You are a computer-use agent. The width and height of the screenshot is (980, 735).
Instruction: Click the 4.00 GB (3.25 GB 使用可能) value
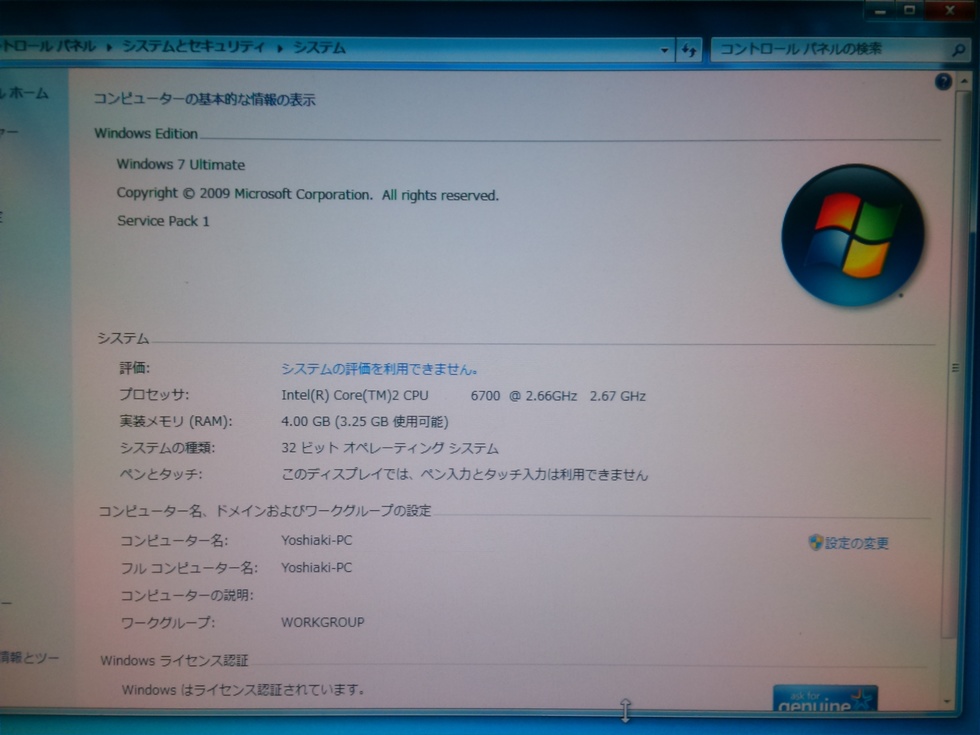click(x=364, y=422)
